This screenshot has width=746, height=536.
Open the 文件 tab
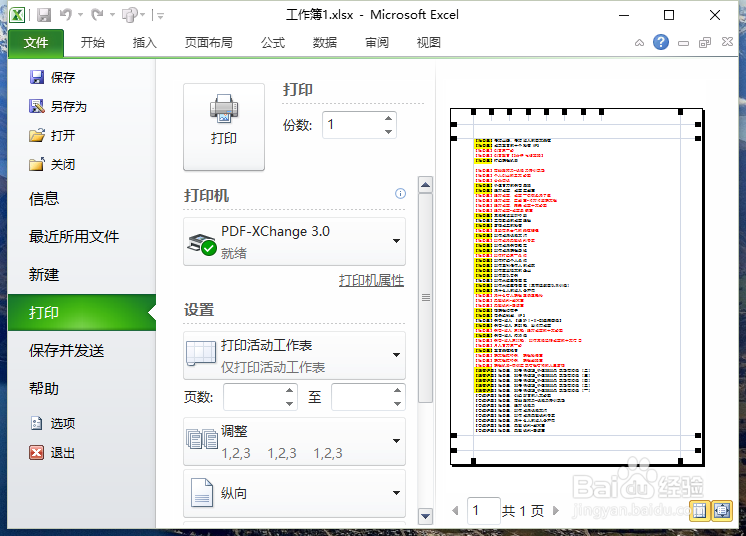pyautogui.click(x=36, y=43)
